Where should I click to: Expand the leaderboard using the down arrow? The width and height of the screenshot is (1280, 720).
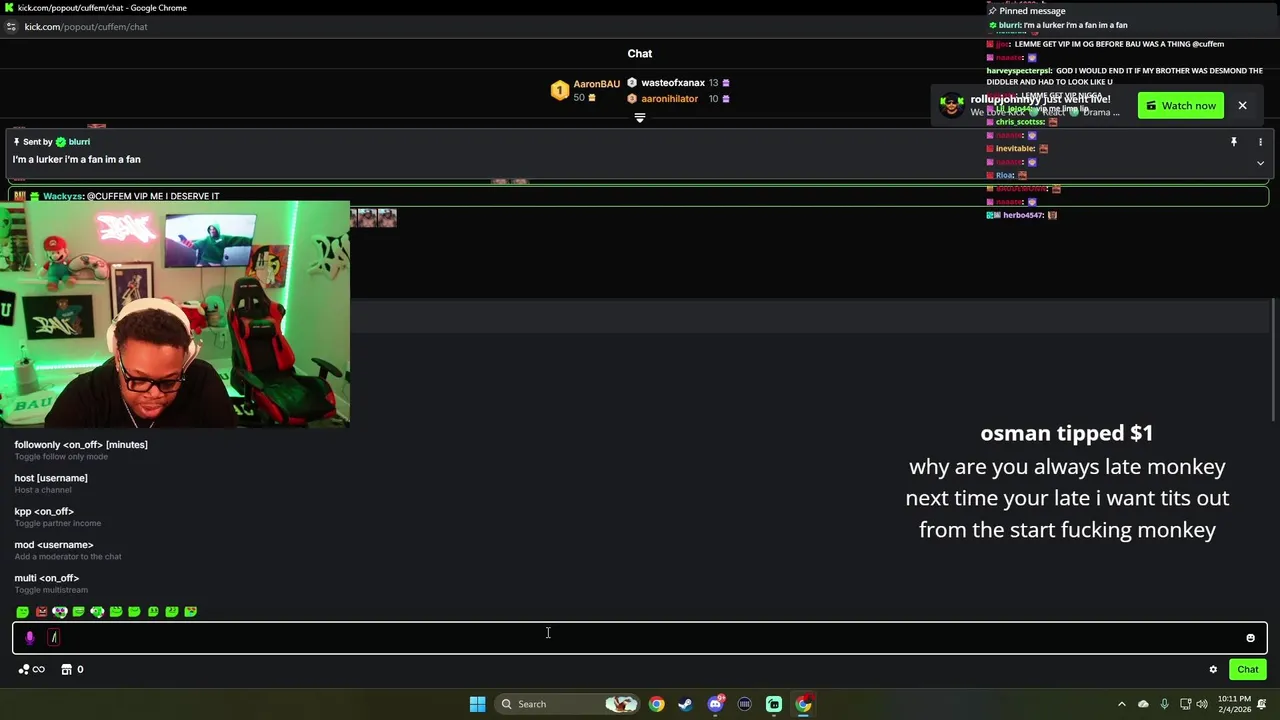[640, 118]
